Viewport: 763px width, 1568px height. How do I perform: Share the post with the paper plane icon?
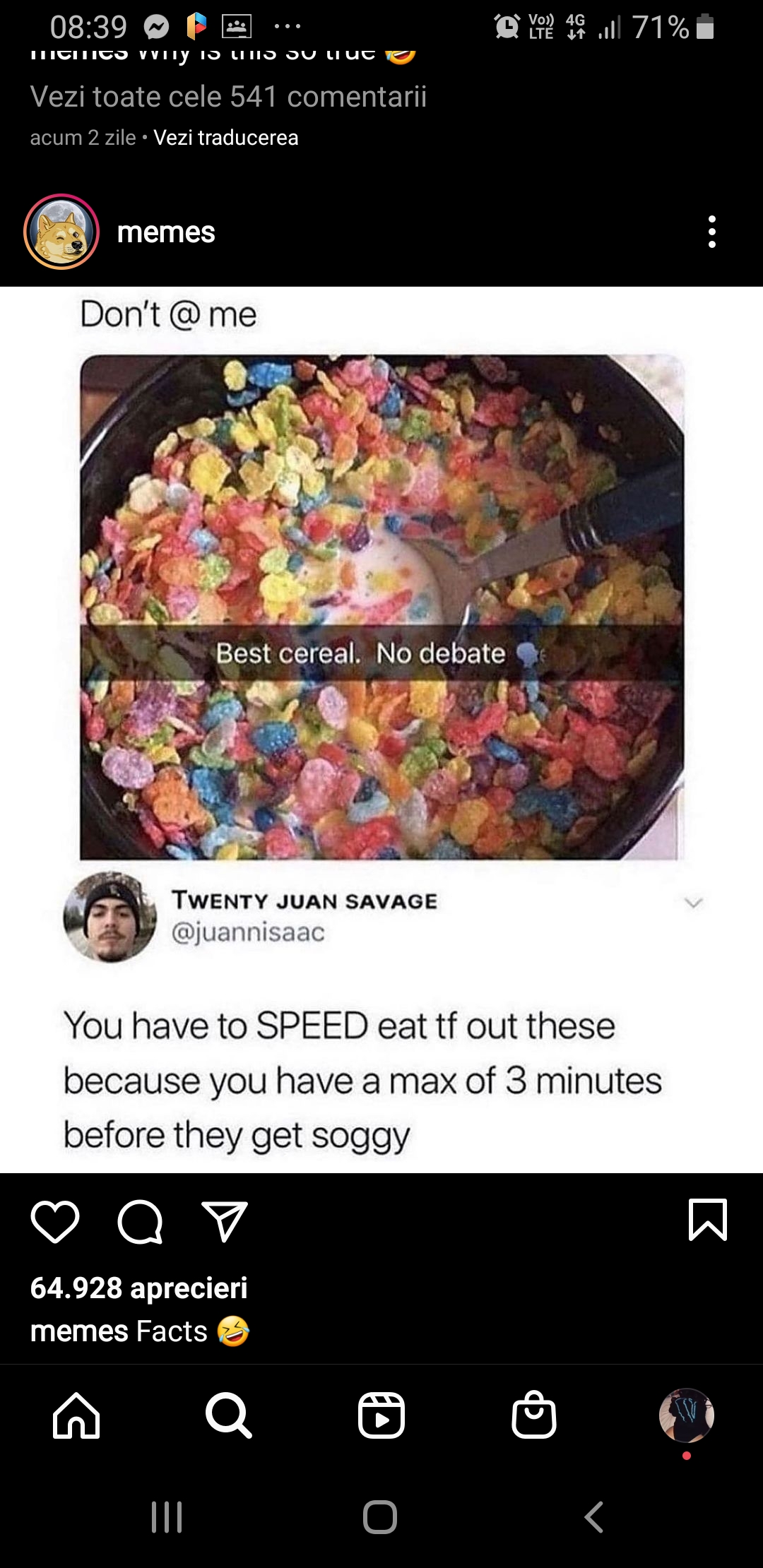coord(225,1221)
